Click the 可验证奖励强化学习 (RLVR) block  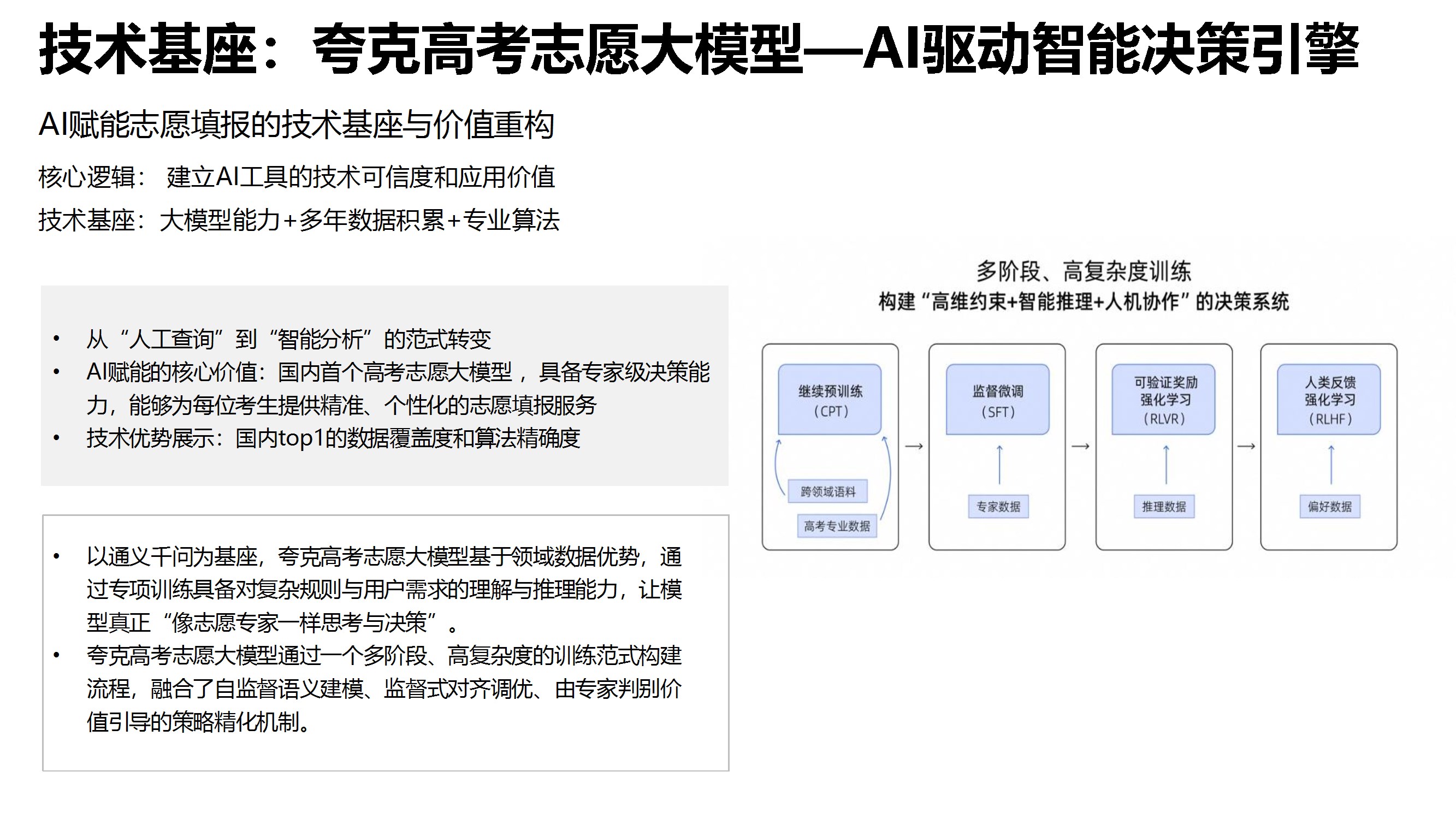(1163, 400)
